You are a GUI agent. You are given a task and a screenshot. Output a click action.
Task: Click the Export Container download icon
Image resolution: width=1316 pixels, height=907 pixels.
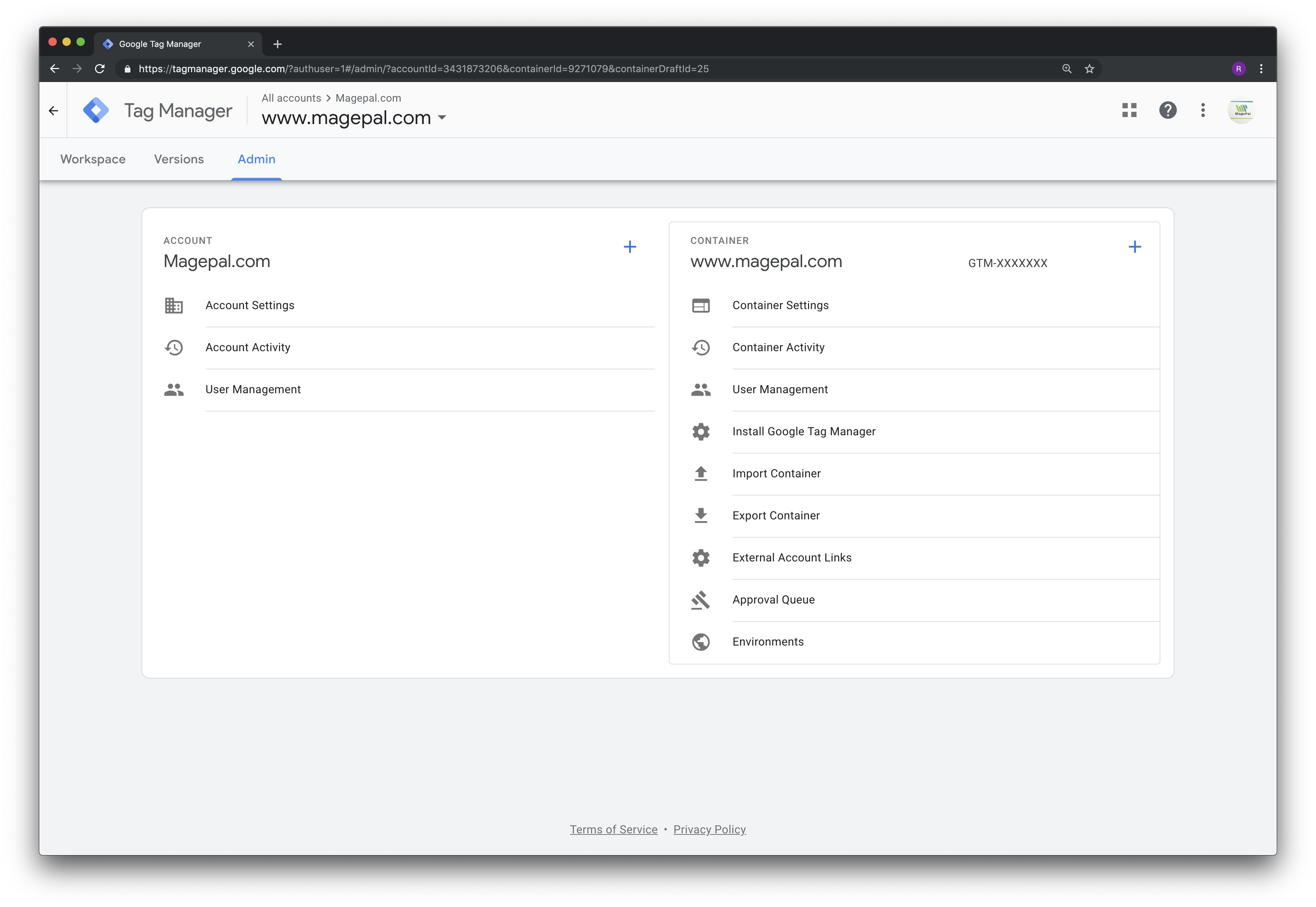tap(700, 516)
